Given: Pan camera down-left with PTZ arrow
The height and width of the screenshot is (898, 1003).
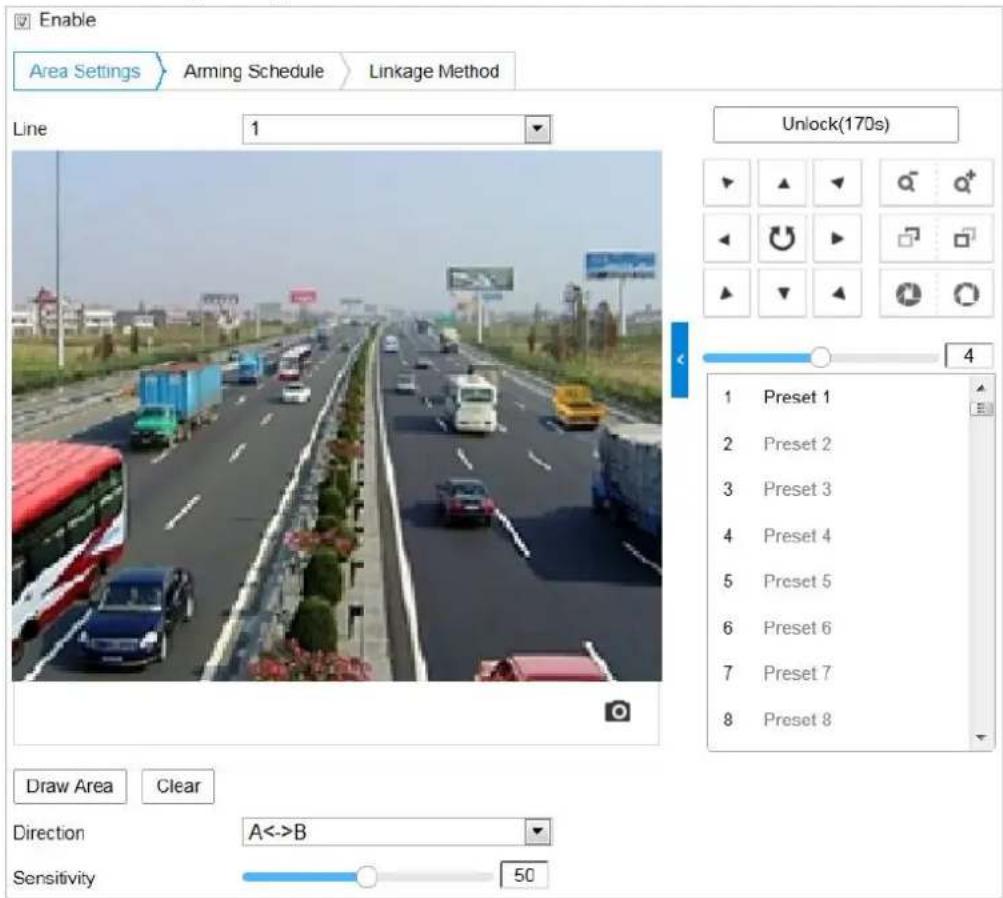Looking at the screenshot, I should click(727, 294).
